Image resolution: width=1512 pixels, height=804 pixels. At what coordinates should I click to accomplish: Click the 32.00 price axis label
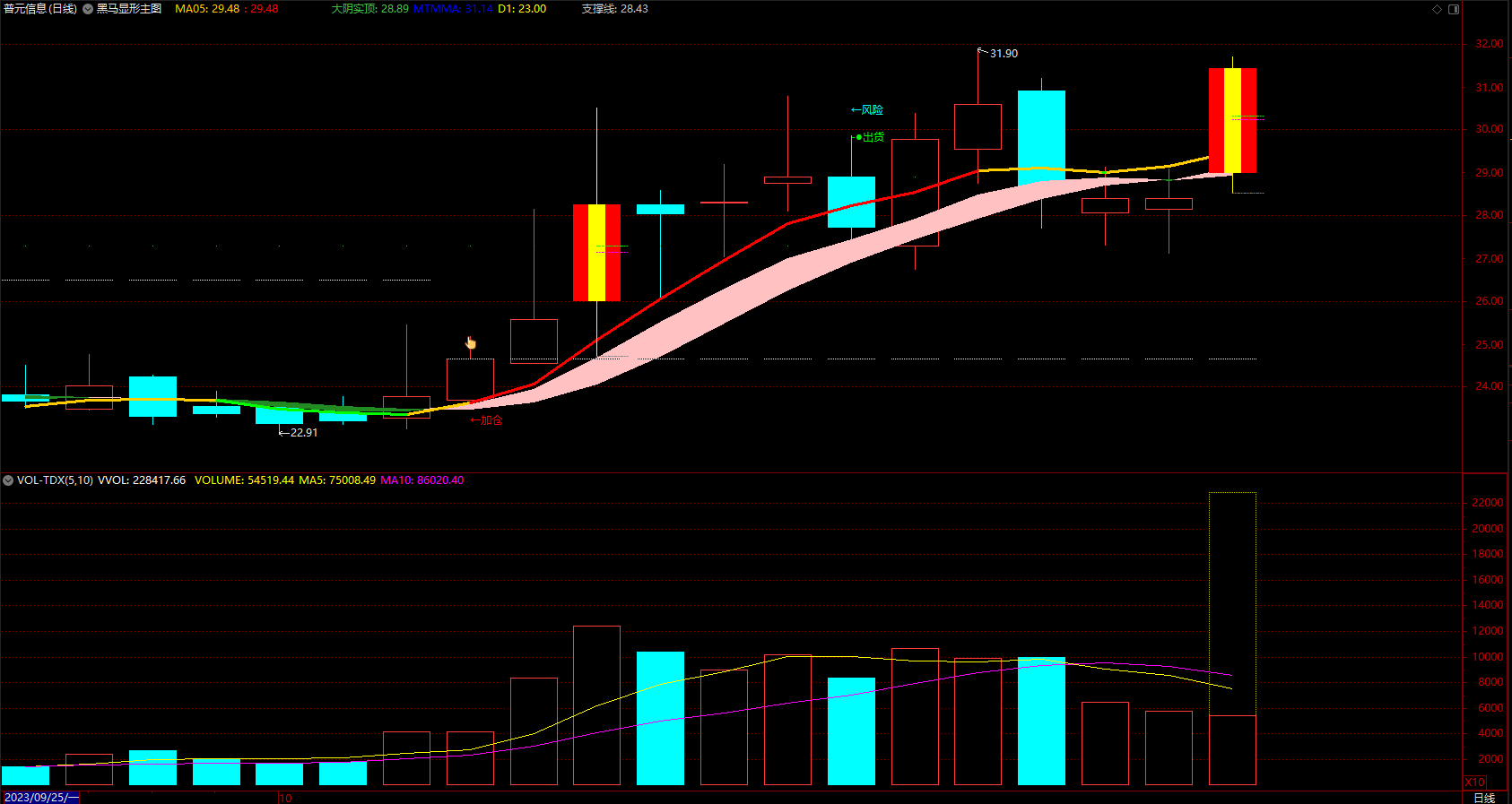1489,44
